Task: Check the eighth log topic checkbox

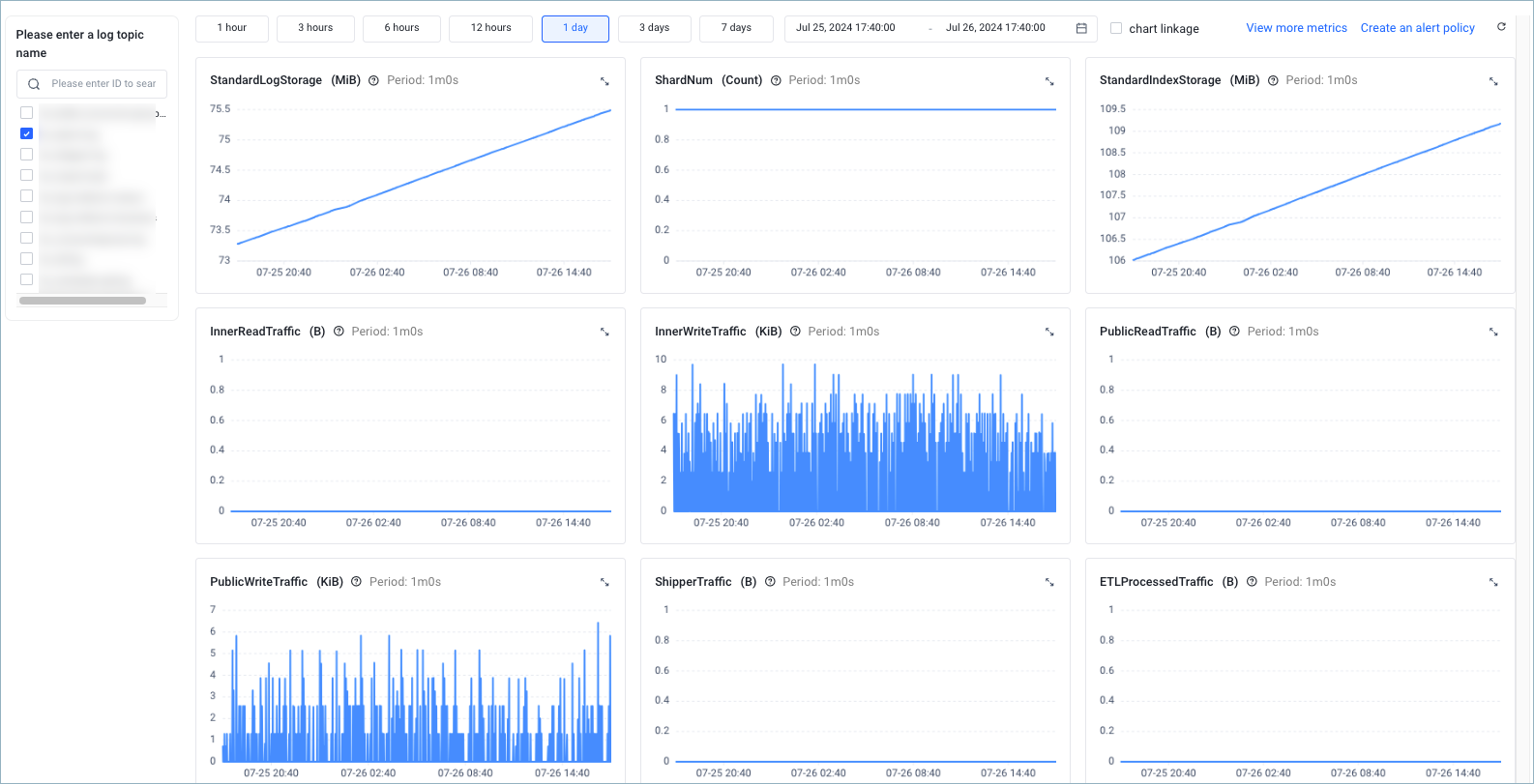Action: click(27, 259)
